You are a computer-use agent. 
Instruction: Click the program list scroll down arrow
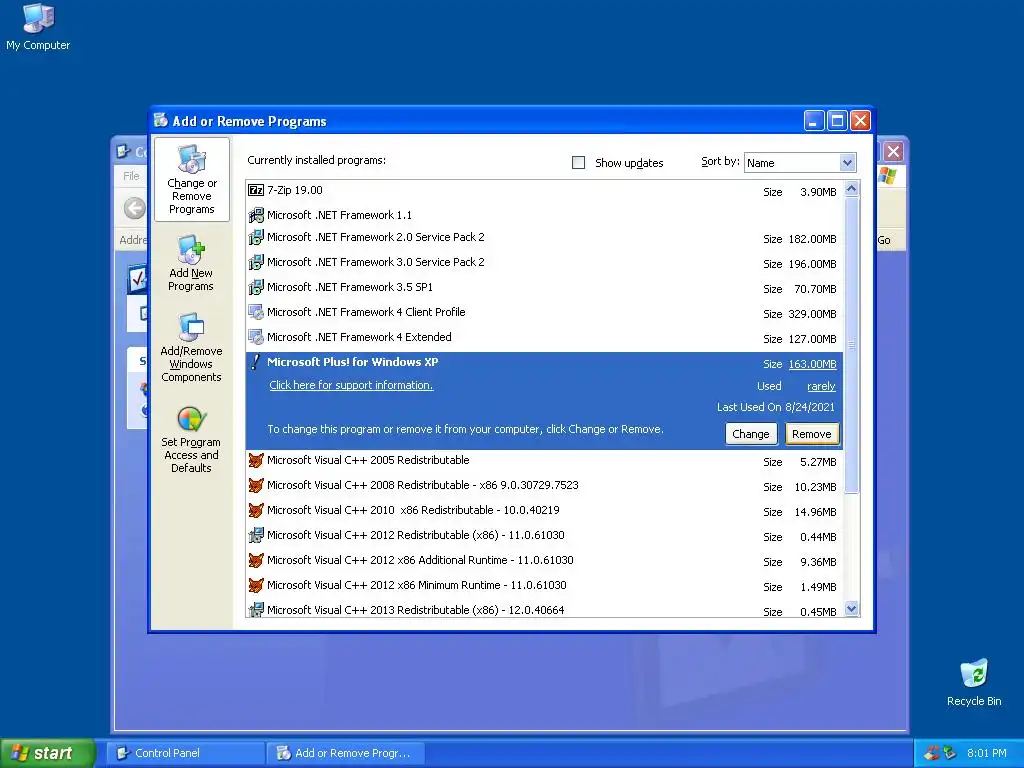click(x=851, y=609)
